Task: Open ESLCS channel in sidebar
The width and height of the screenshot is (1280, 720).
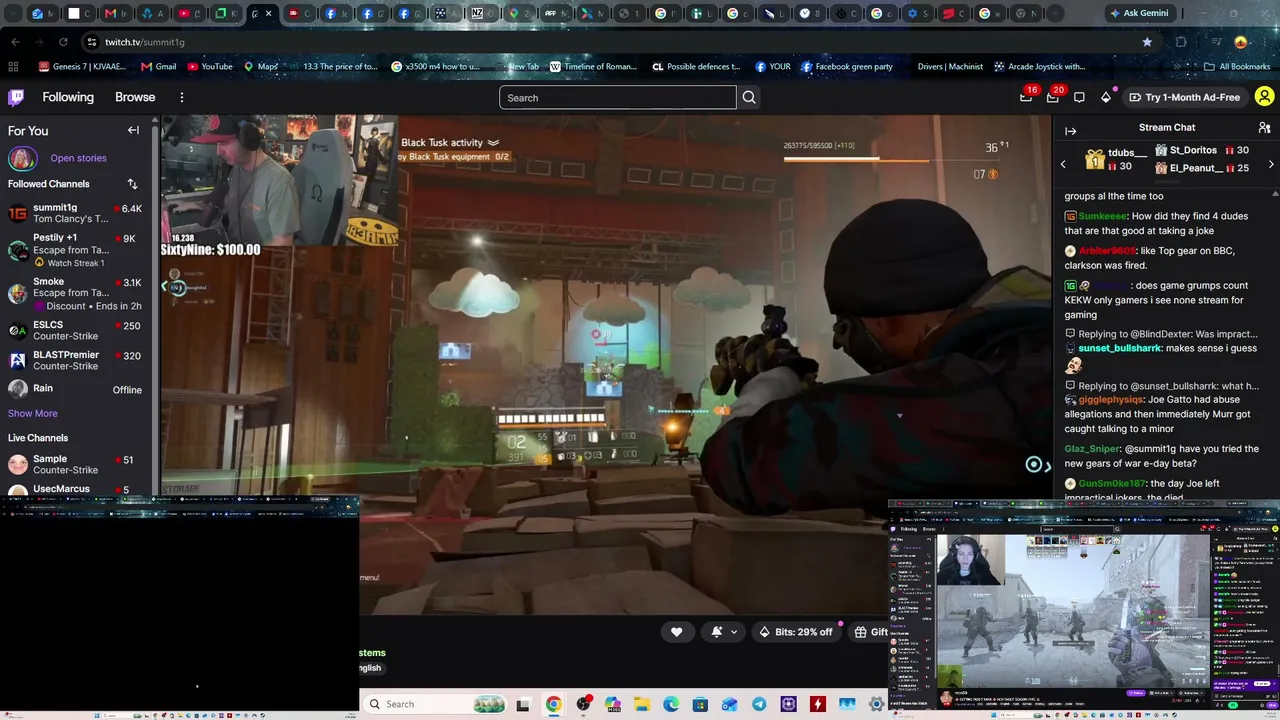Action: pyautogui.click(x=75, y=330)
